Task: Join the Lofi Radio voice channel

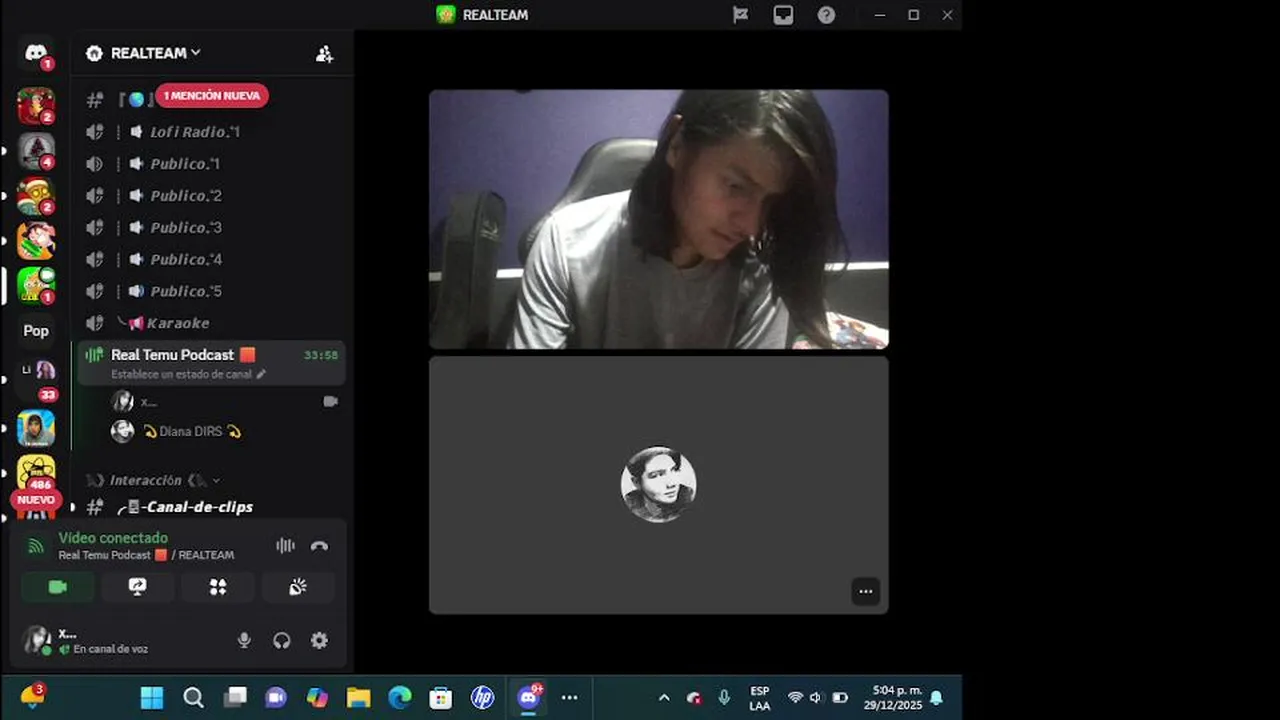Action: click(x=213, y=132)
